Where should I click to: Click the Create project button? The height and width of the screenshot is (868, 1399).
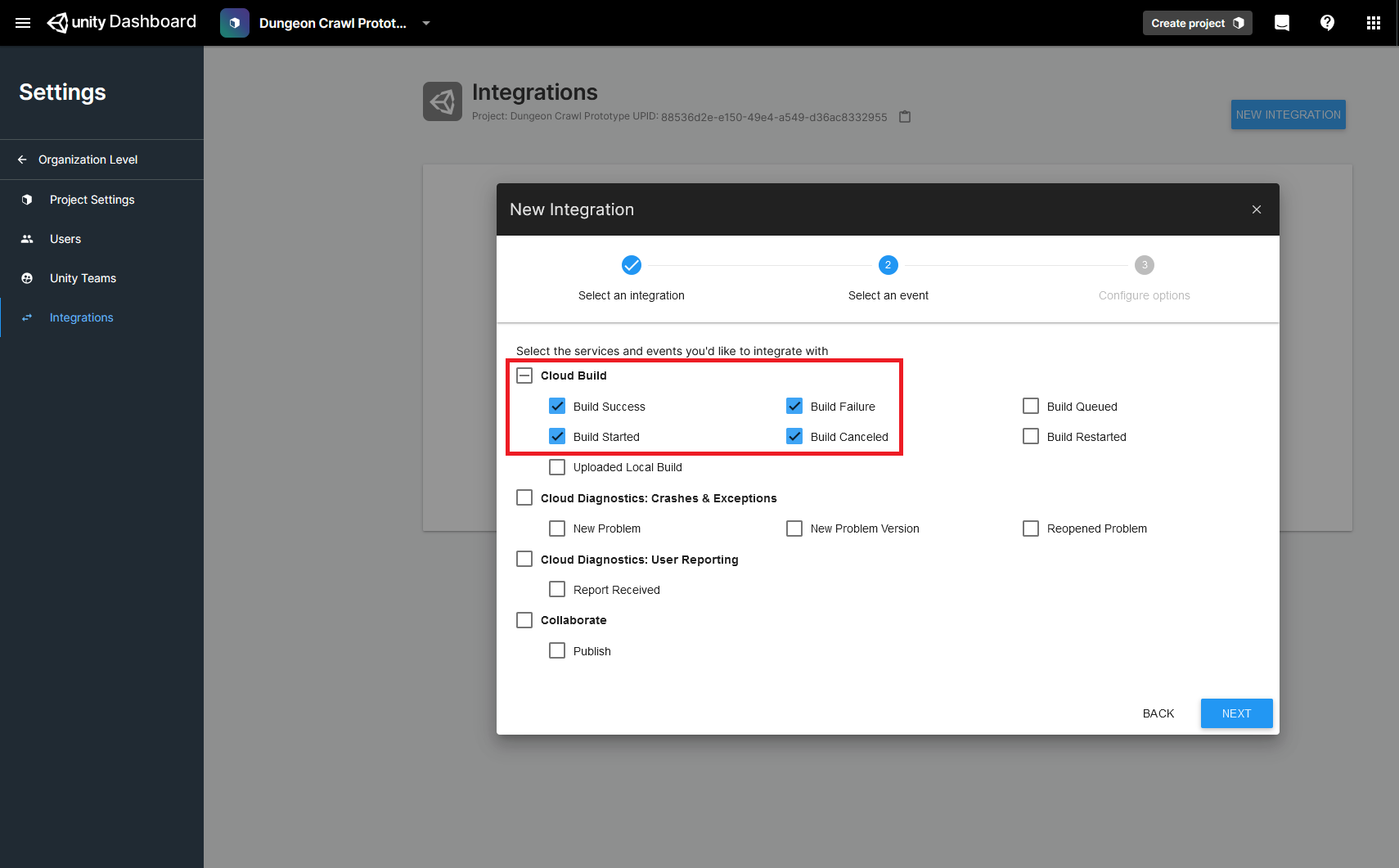tap(1197, 23)
